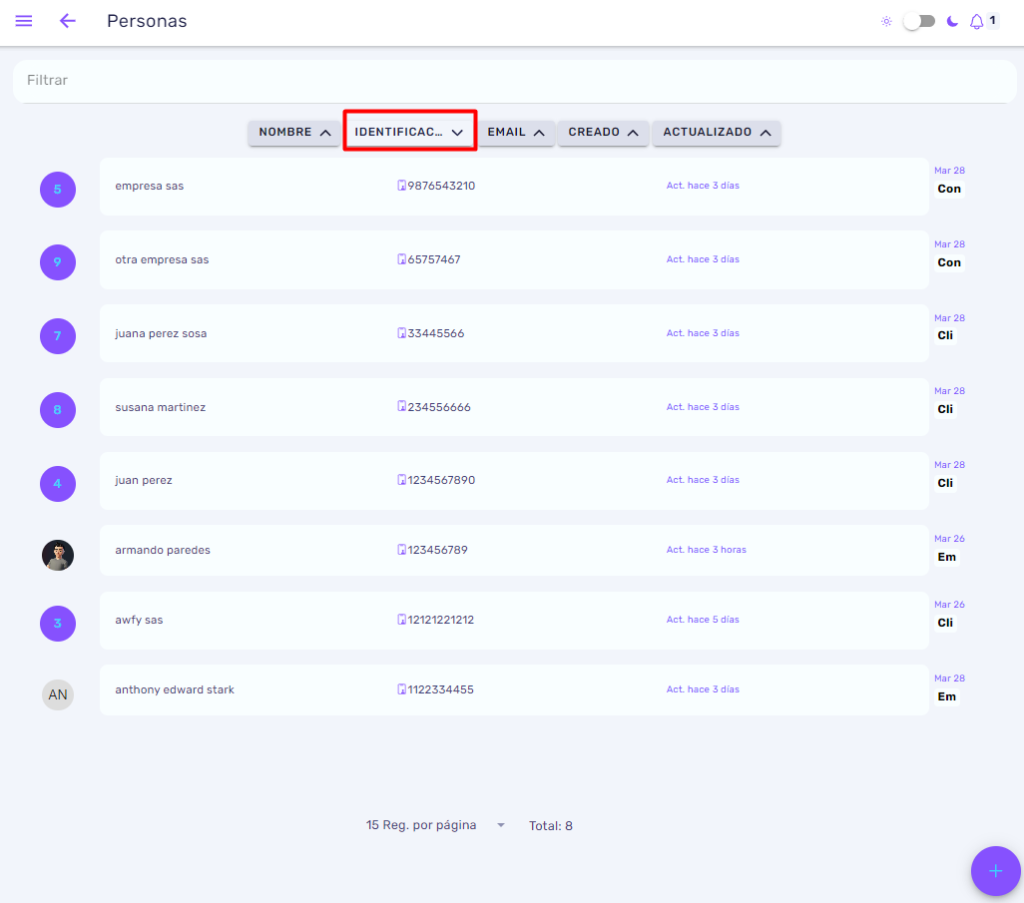Click ID icon beside 1234567890
This screenshot has width=1024, height=903.
click(x=402, y=480)
